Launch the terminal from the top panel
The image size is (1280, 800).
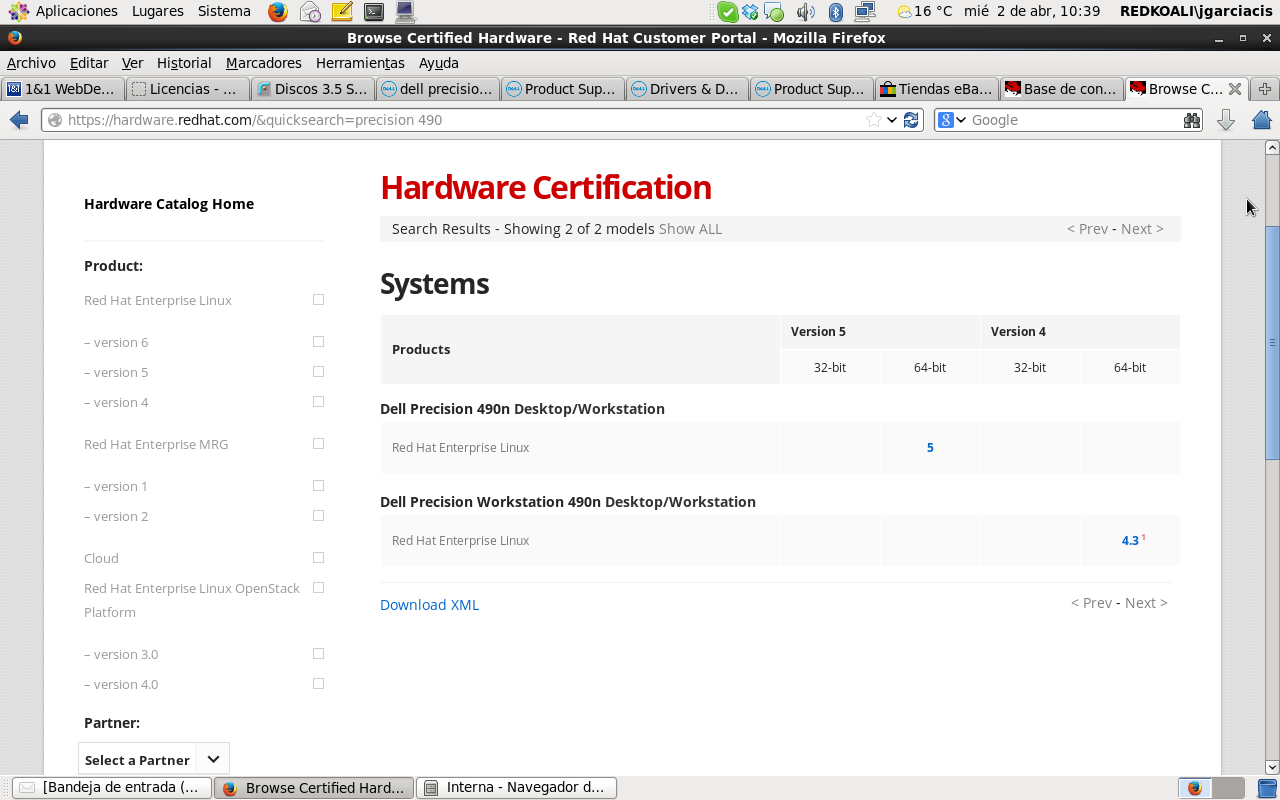(x=373, y=12)
